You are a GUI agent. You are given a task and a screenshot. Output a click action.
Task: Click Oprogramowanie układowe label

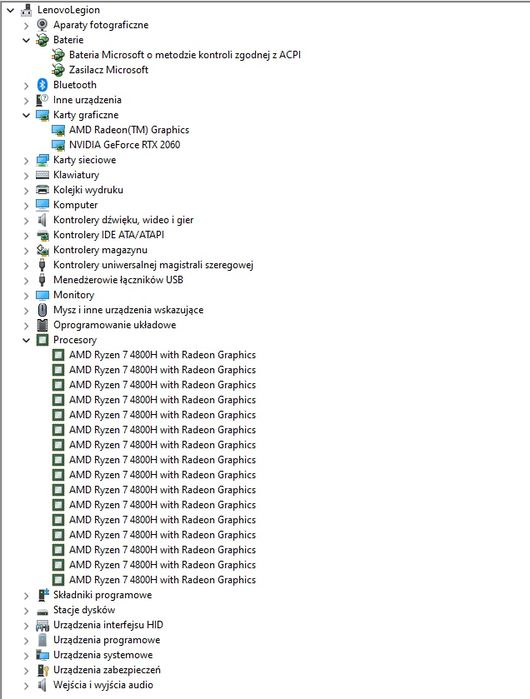tap(115, 325)
